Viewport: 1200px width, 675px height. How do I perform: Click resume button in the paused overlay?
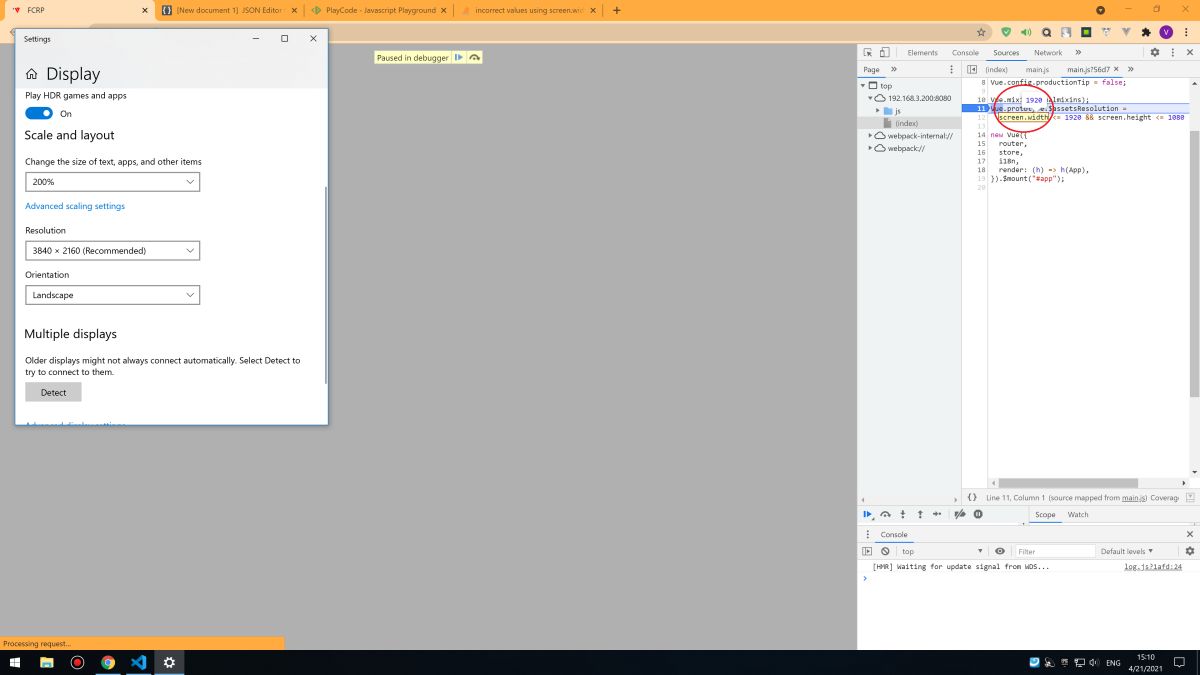(x=459, y=58)
